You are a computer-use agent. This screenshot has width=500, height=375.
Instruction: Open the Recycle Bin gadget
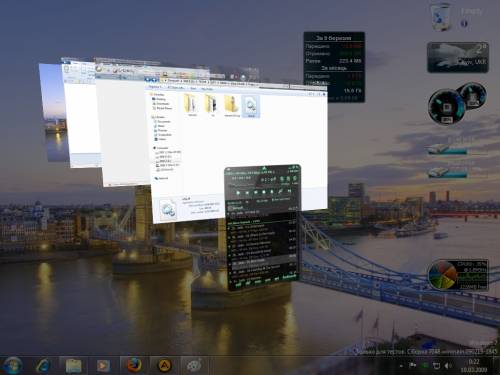pyautogui.click(x=441, y=18)
